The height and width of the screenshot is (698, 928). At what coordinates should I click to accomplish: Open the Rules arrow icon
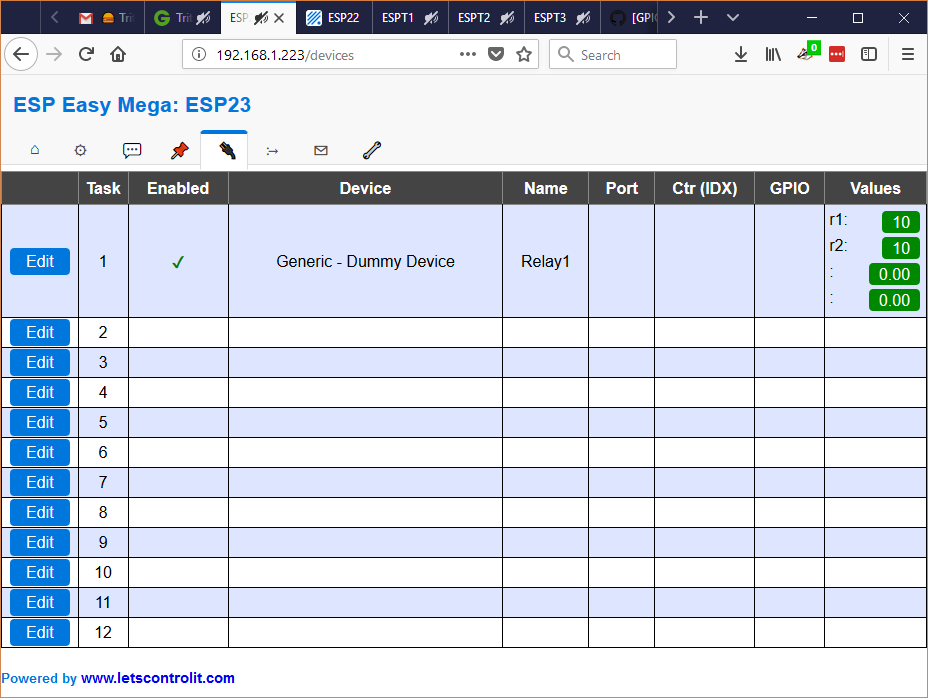click(272, 150)
